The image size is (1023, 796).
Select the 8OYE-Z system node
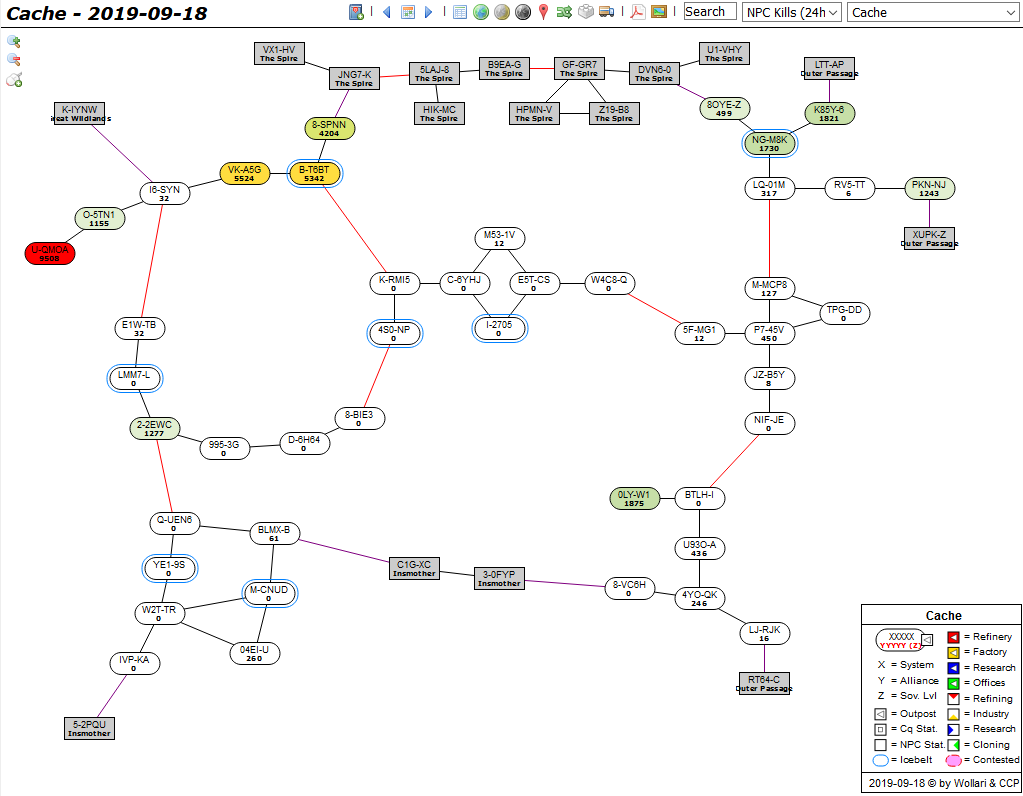[724, 108]
